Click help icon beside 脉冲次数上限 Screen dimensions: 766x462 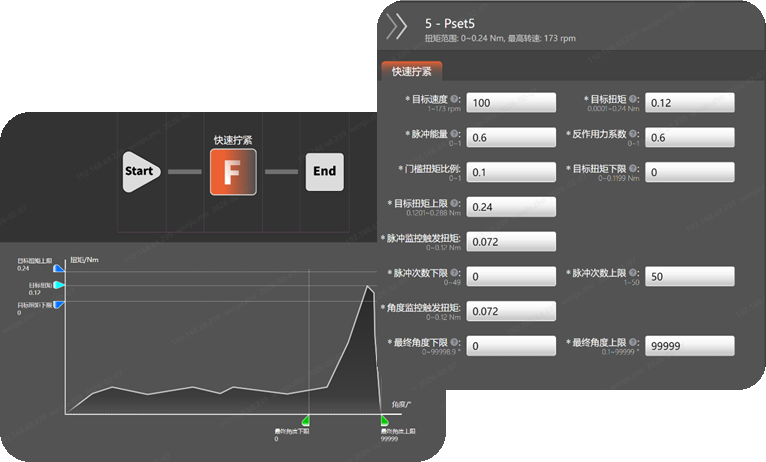coord(633,273)
